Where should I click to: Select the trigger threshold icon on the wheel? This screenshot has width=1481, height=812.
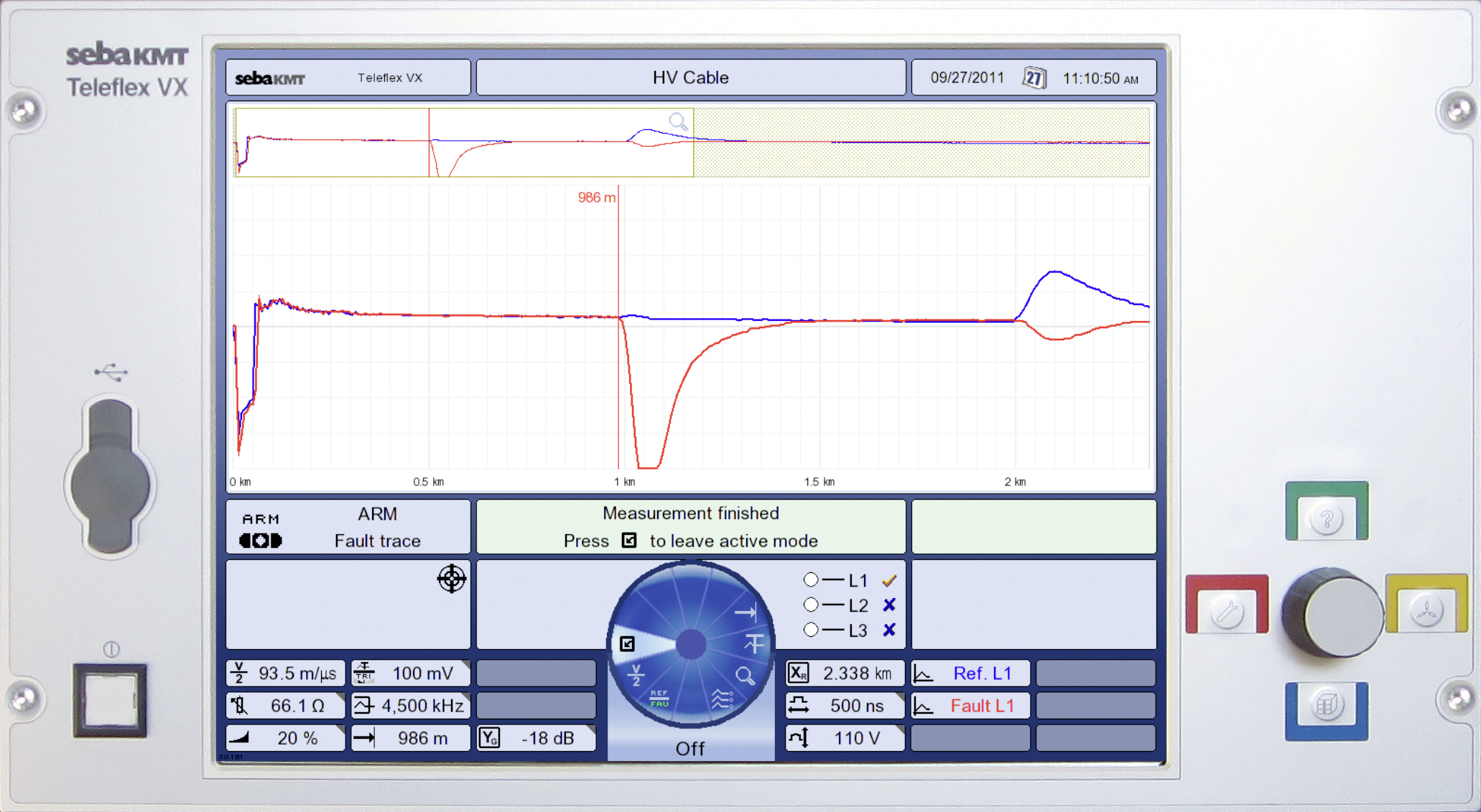[753, 643]
